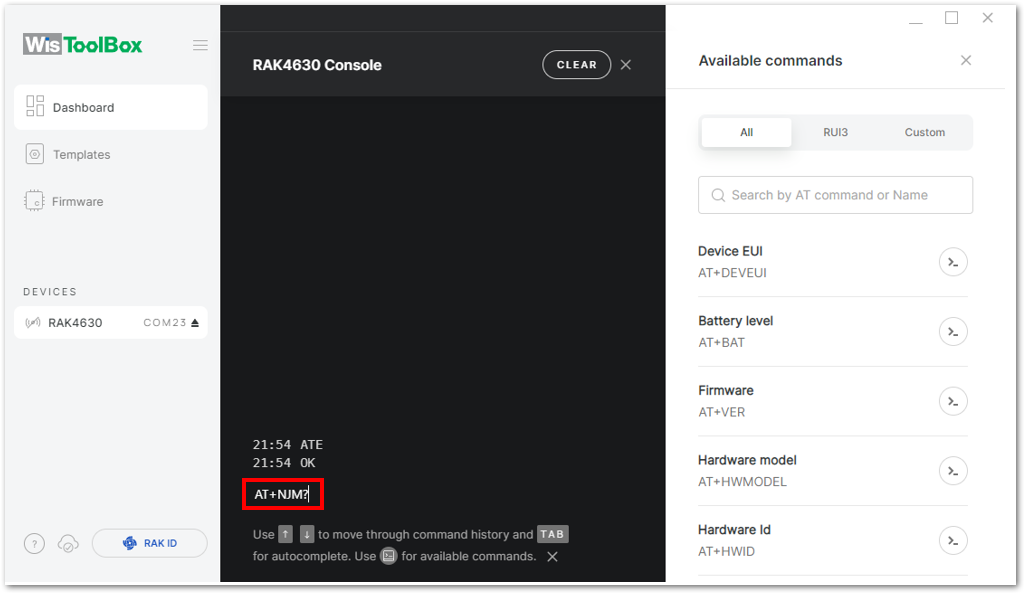Close the Available commands panel
Image resolution: width=1025 pixels, height=594 pixels.
[966, 60]
